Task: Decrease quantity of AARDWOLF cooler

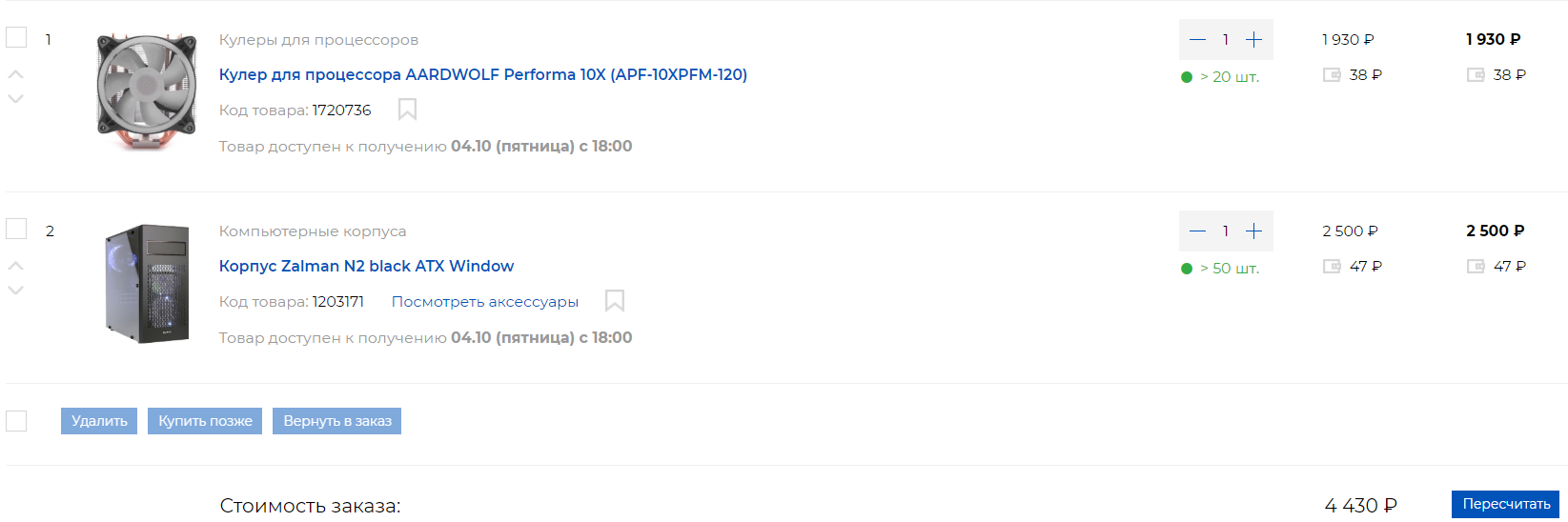Action: (x=1198, y=40)
